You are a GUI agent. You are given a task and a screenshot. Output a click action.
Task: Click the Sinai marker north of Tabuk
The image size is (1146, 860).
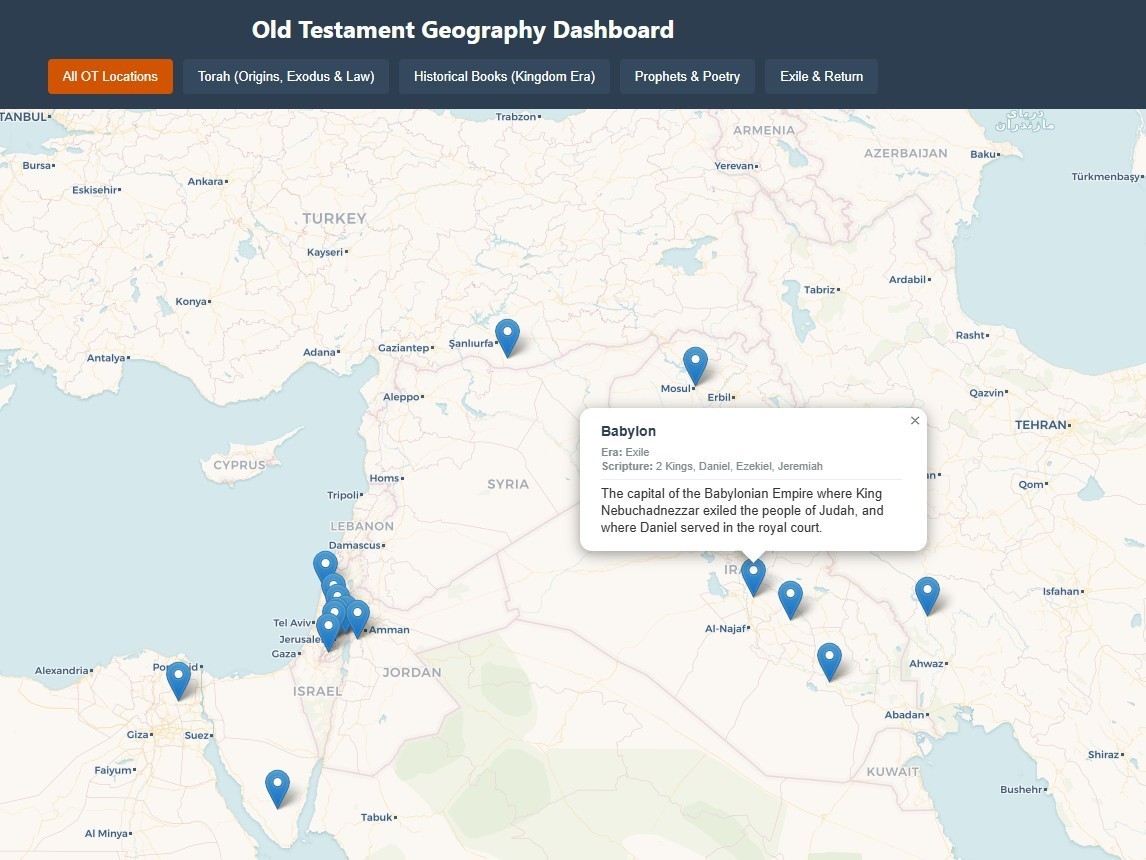tap(277, 788)
